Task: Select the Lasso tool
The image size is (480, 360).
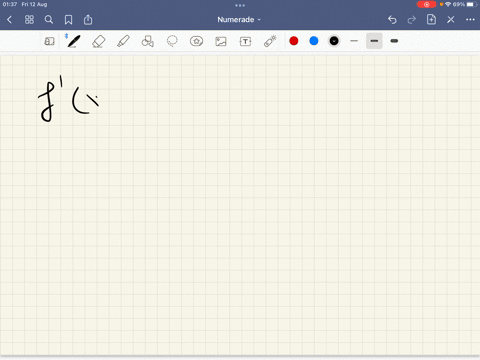Action: tap(172, 41)
